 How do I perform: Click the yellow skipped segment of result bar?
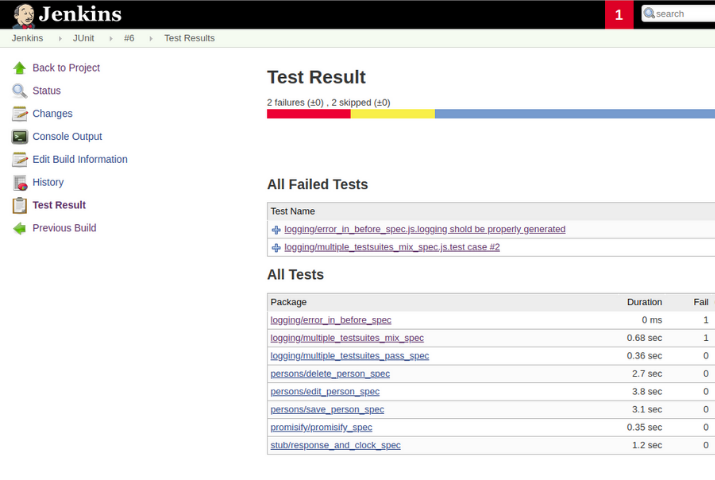(392, 114)
